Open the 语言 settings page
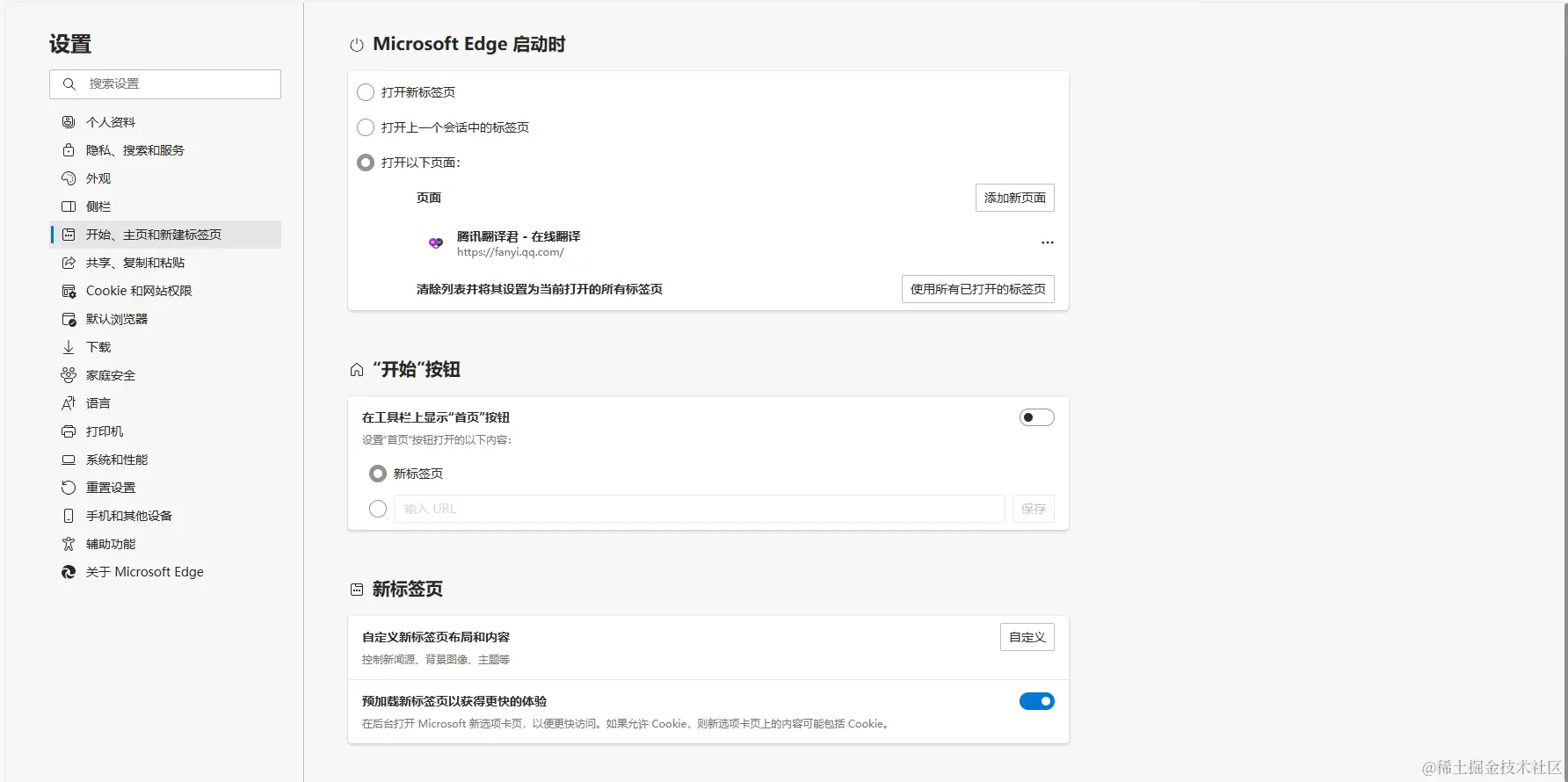Viewport: 1568px width, 782px height. pyautogui.click(x=165, y=403)
